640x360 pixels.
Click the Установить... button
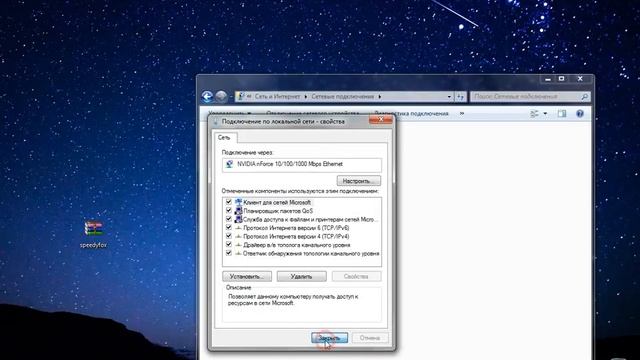coord(247,276)
